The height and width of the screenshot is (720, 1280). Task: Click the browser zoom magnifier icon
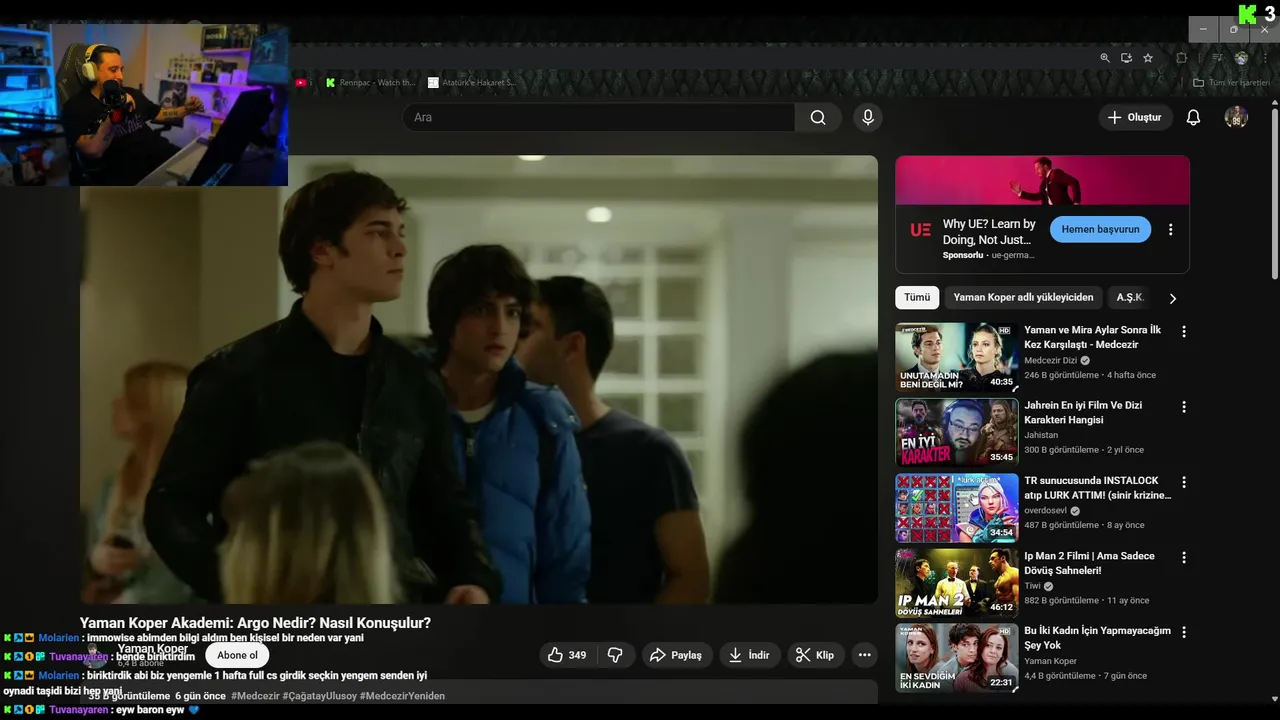pyautogui.click(x=1105, y=58)
